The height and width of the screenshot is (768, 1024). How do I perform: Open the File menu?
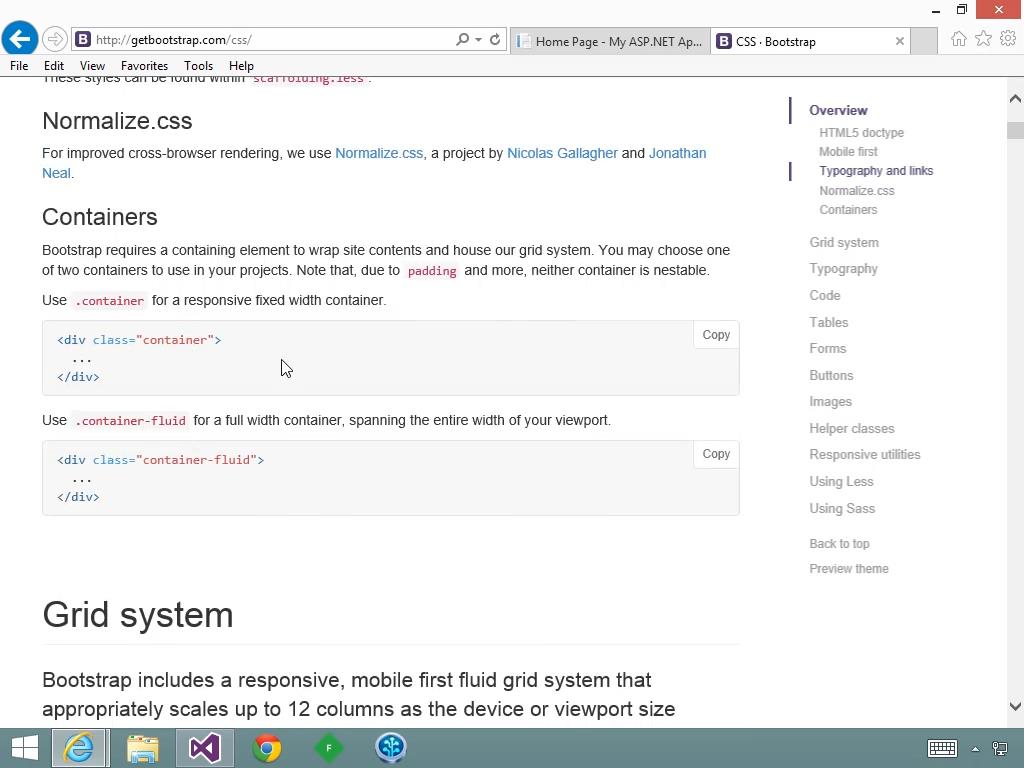pos(19,66)
